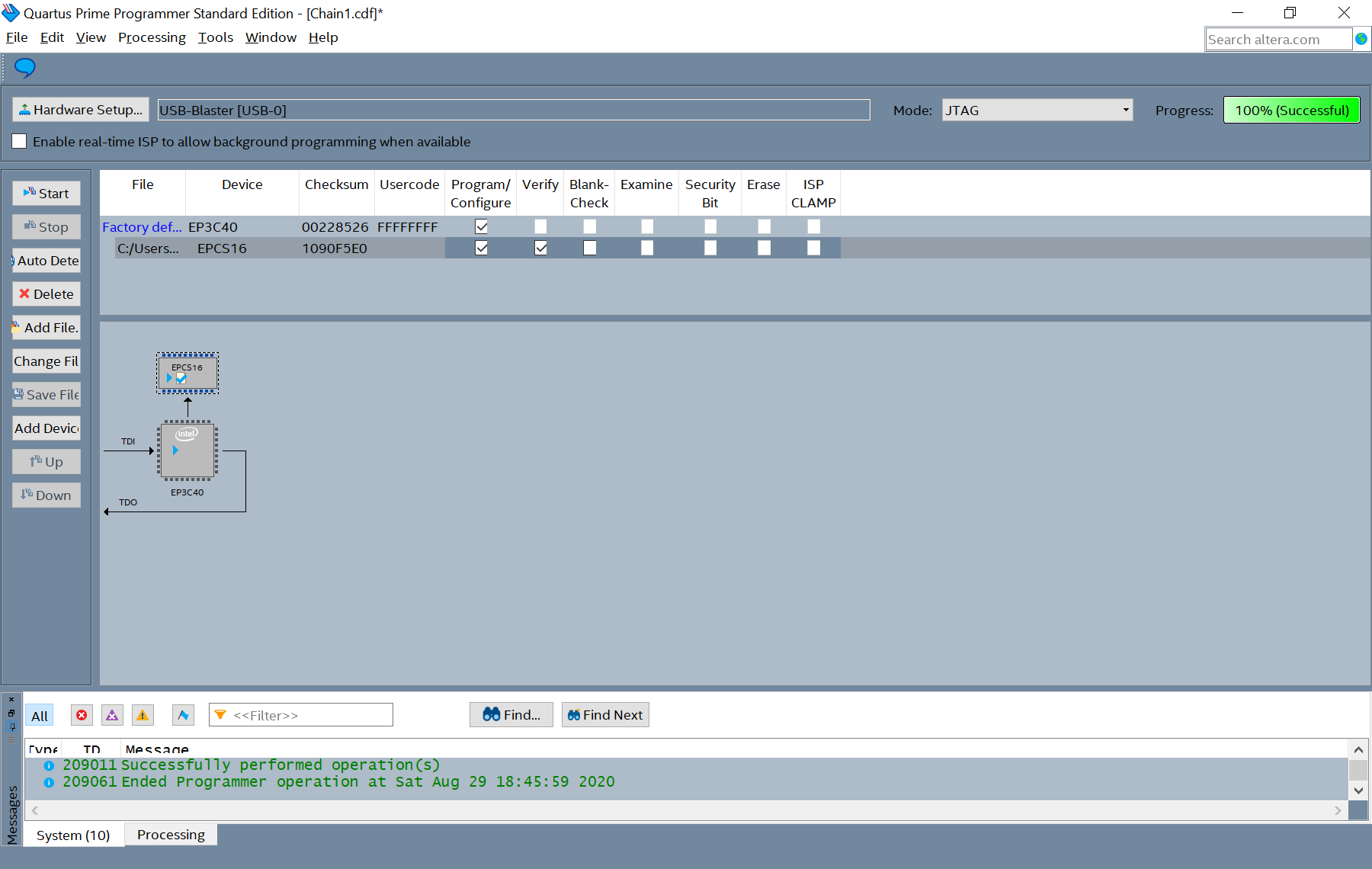
Task: Toggle Program/Configure for the EPCS16 row
Action: (x=481, y=248)
